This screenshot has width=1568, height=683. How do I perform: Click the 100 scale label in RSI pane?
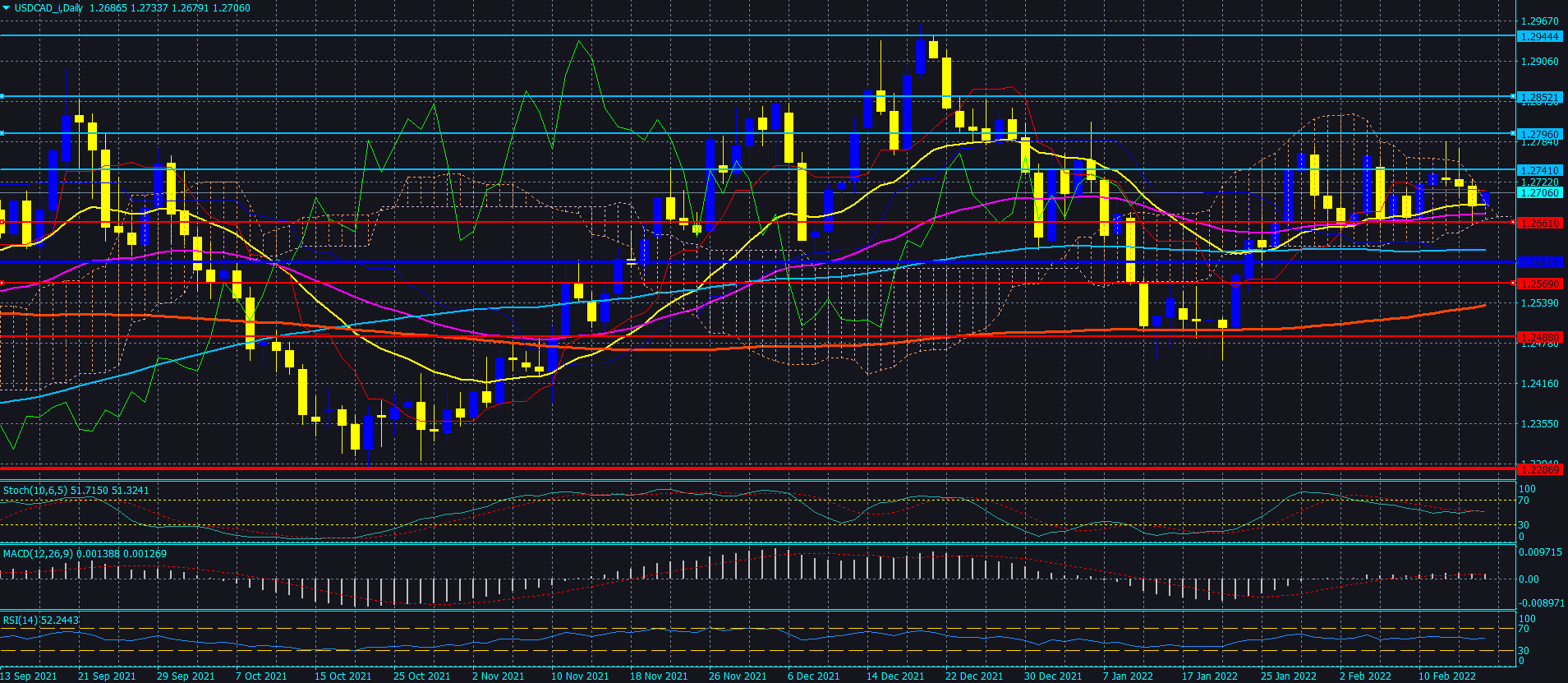tap(1527, 619)
